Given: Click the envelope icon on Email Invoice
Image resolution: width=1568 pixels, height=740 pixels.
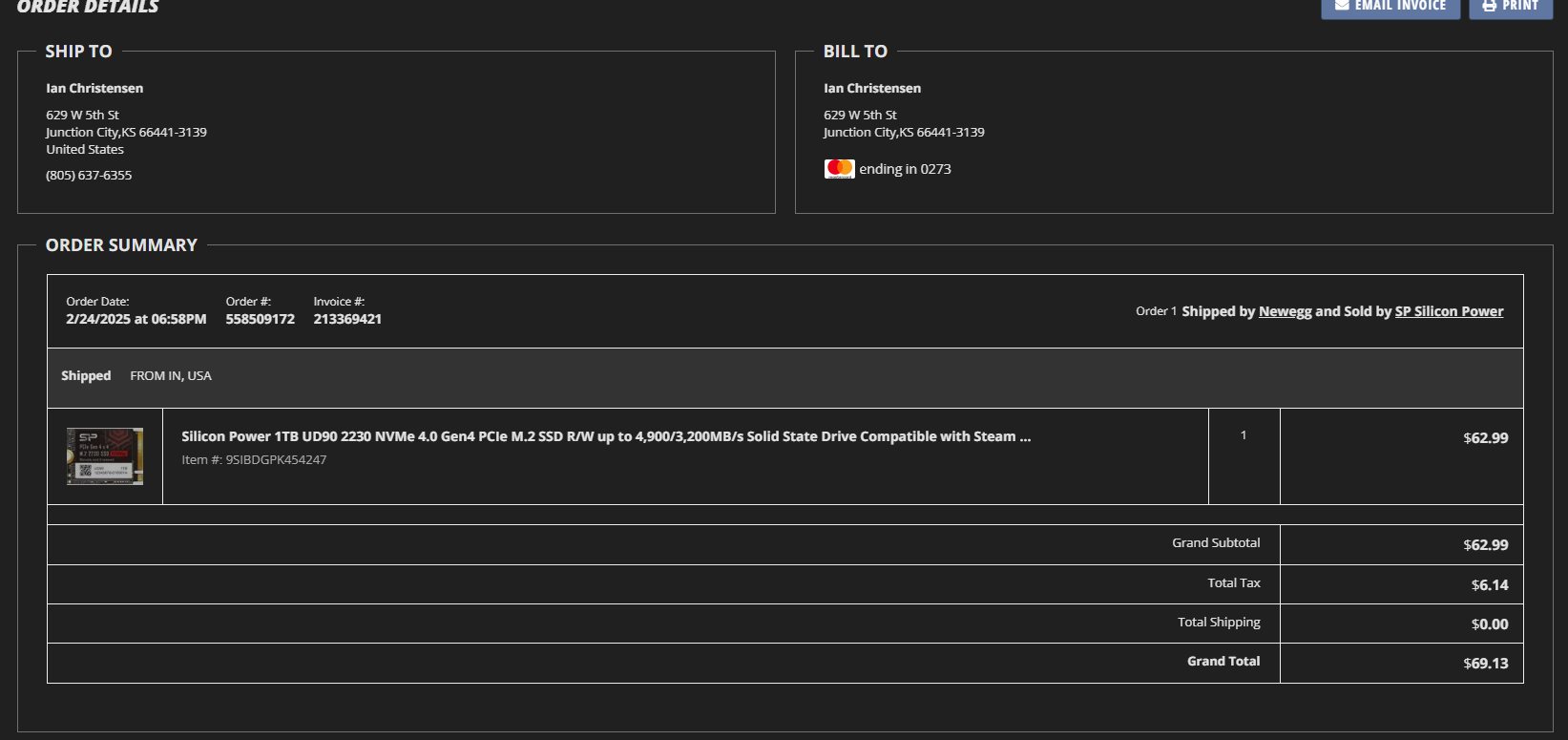Looking at the screenshot, I should (x=1342, y=6).
